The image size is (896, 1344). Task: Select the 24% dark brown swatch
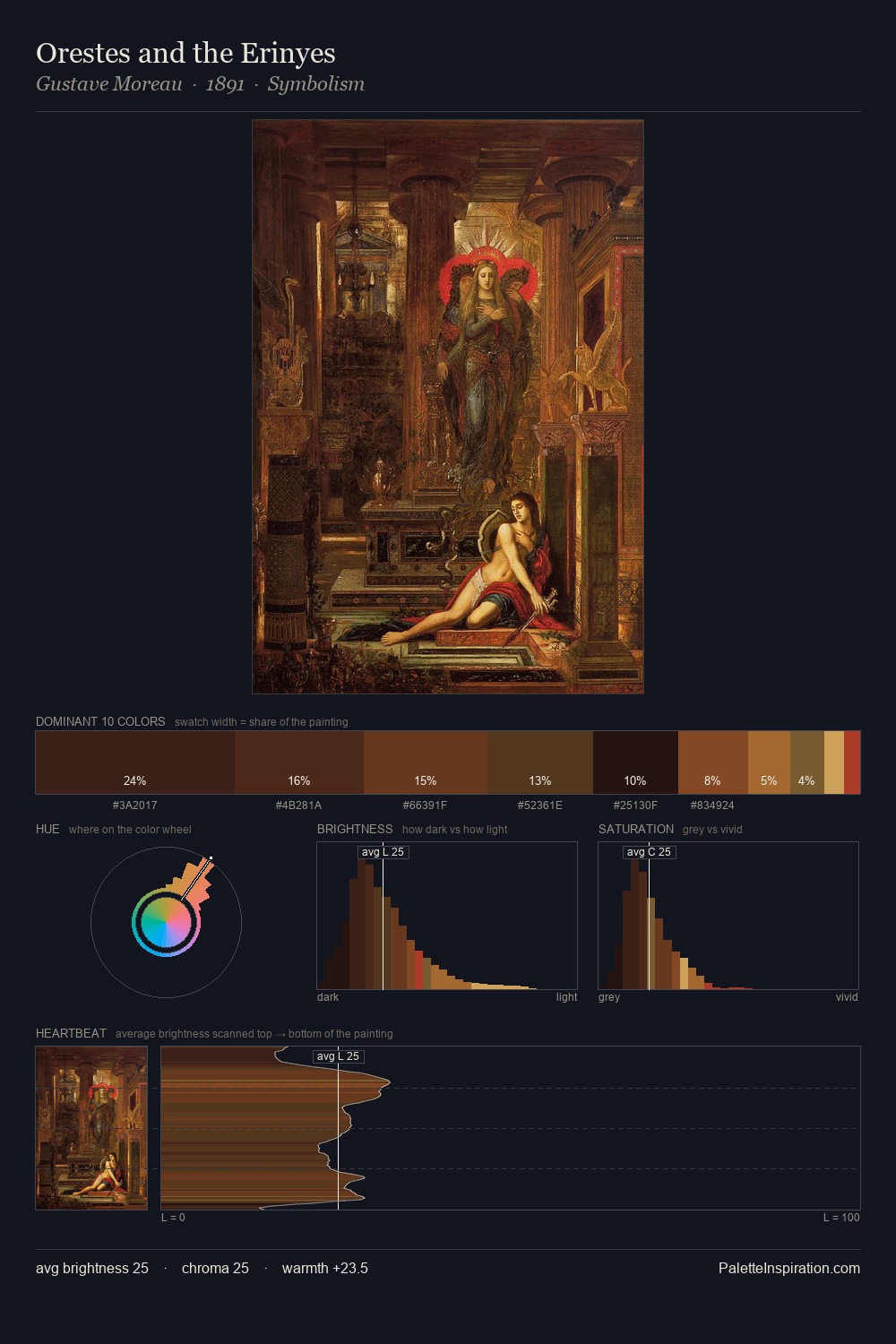[135, 762]
